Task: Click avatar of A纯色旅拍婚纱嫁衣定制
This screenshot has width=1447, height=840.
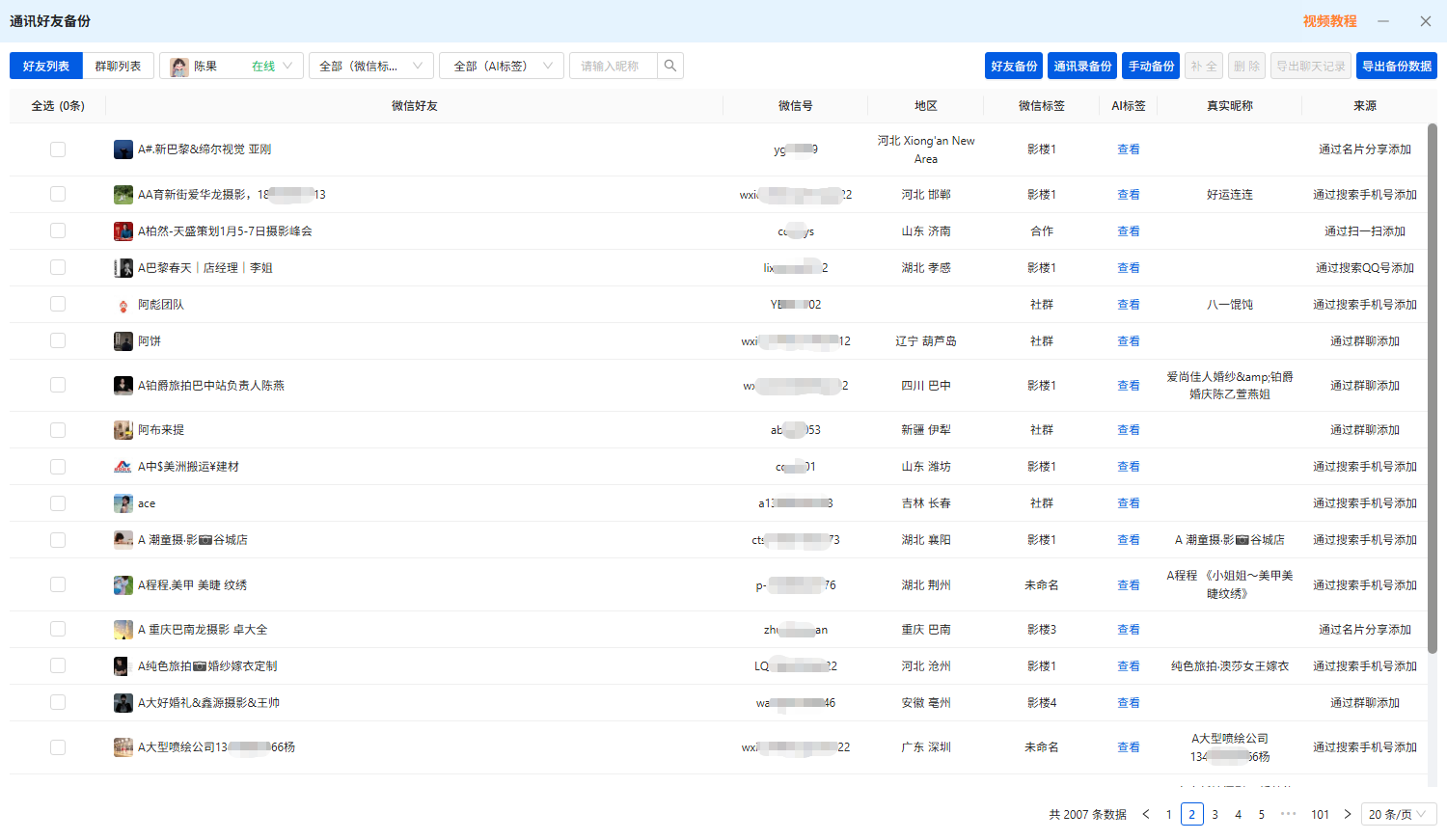Action: coord(123,666)
